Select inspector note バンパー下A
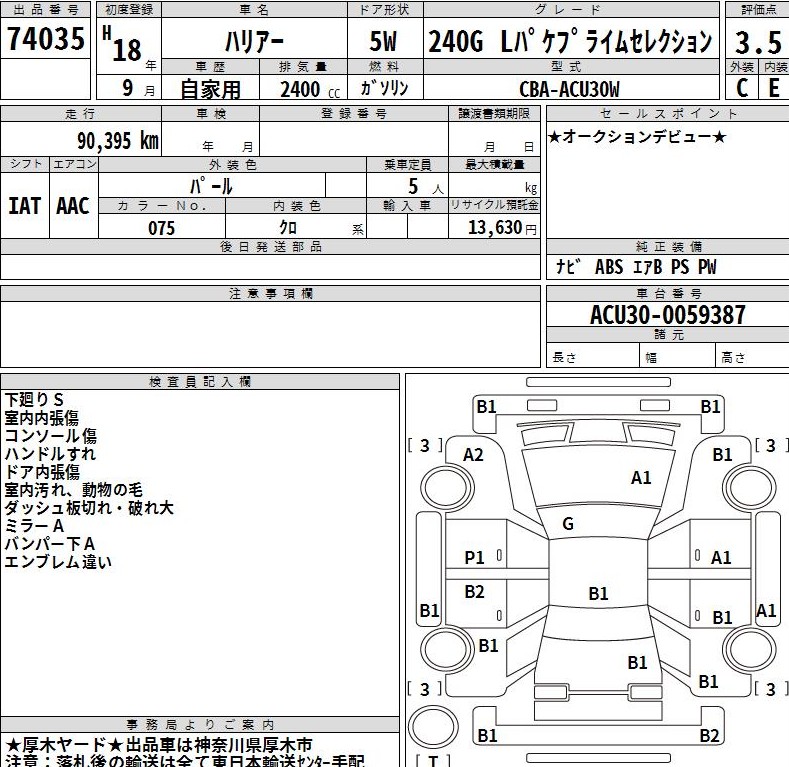Screen dimensions: 789x767 click(x=49, y=544)
